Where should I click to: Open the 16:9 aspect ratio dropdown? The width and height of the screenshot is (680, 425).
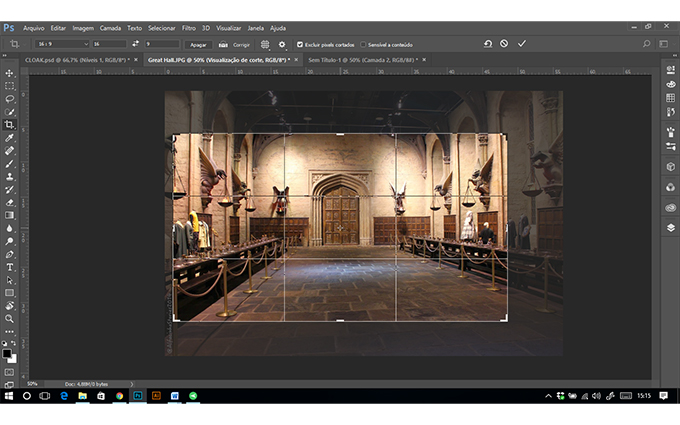pyautogui.click(x=62, y=44)
